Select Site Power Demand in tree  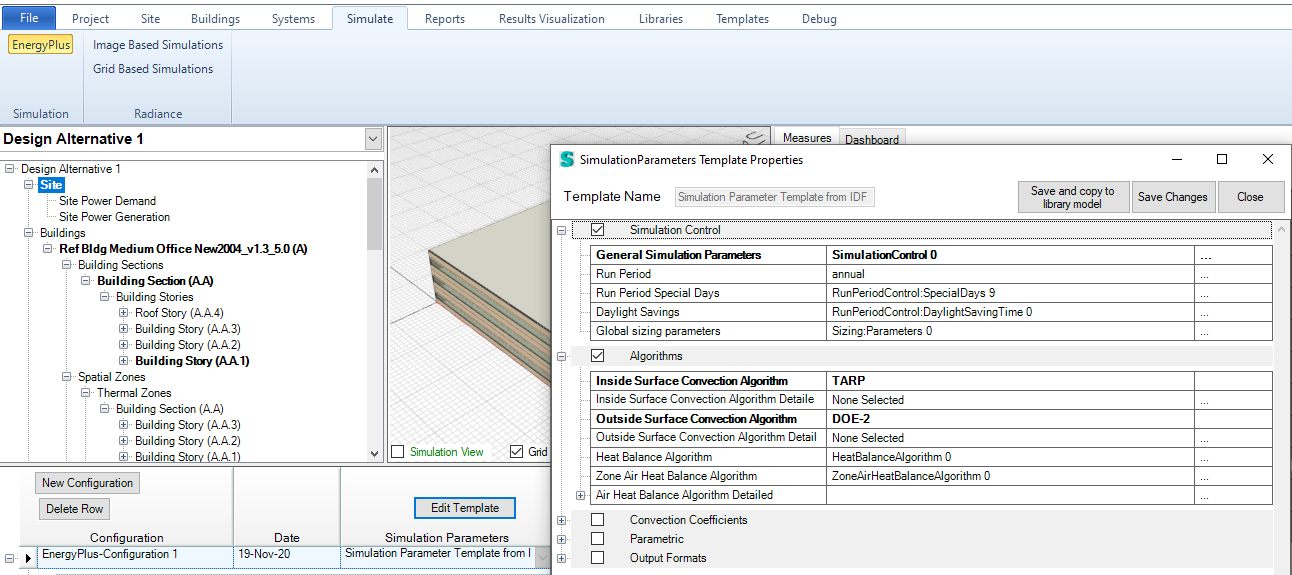pos(107,201)
